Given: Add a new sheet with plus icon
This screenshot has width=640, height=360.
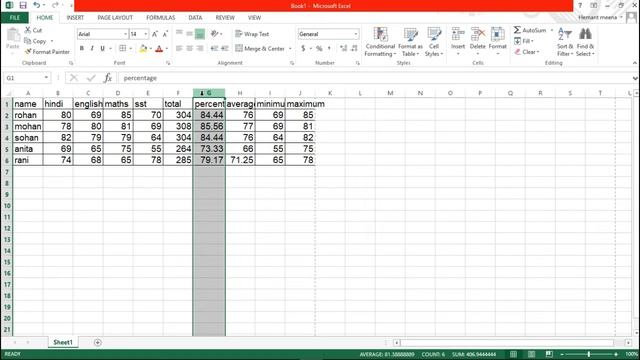Looking at the screenshot, I should coord(98,342).
